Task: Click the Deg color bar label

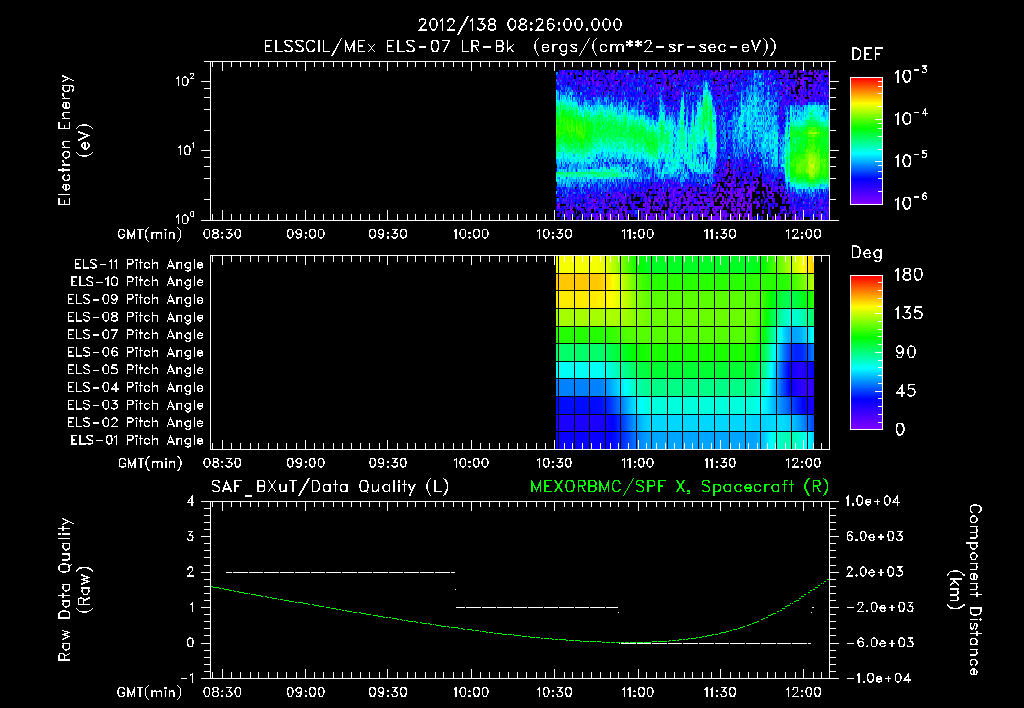Action: 867,253
